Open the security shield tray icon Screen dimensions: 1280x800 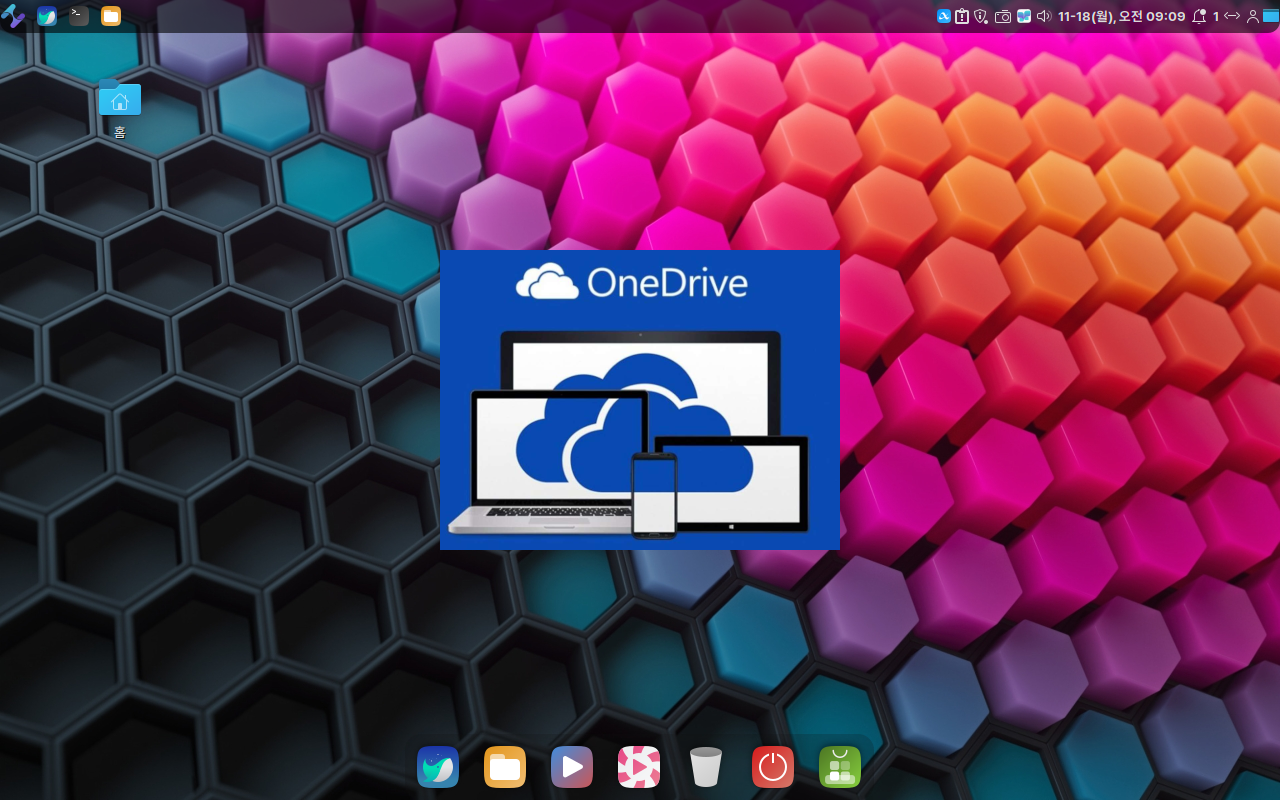click(981, 16)
